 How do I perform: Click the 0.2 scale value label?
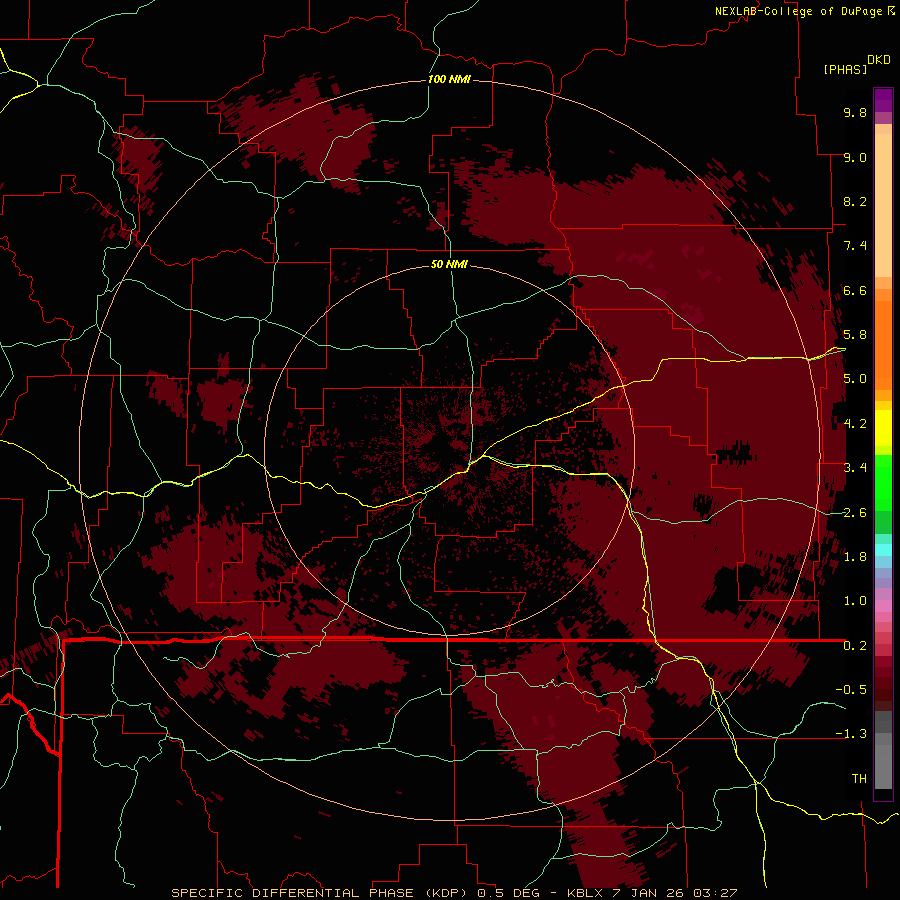tap(855, 646)
